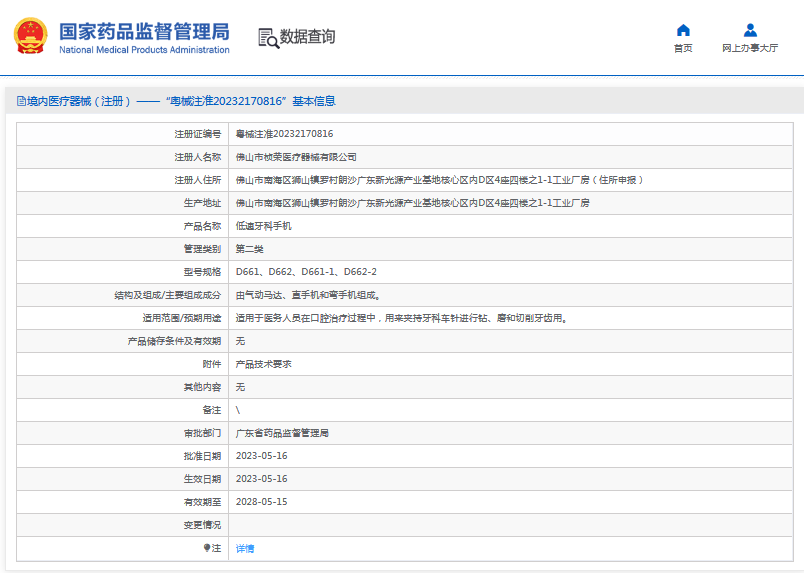Screen dimensions: 804x573
Task: Click the 结构及组成/主要组成成分 label
Action: tap(168, 295)
